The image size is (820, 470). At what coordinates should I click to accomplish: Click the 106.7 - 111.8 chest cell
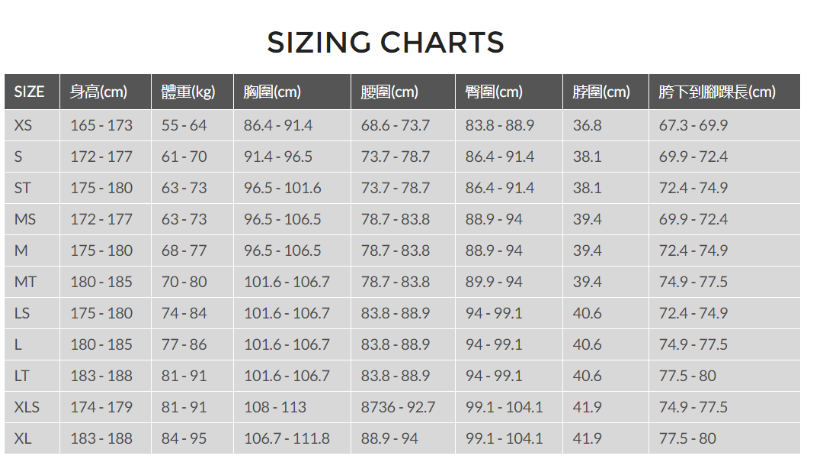point(287,438)
